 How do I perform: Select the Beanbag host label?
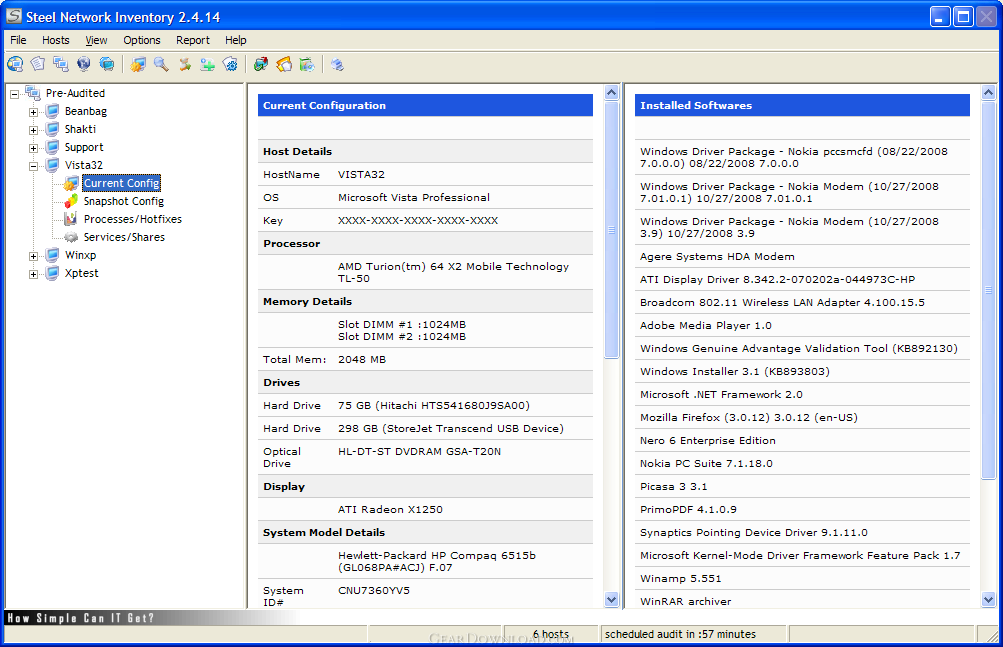tap(86, 111)
